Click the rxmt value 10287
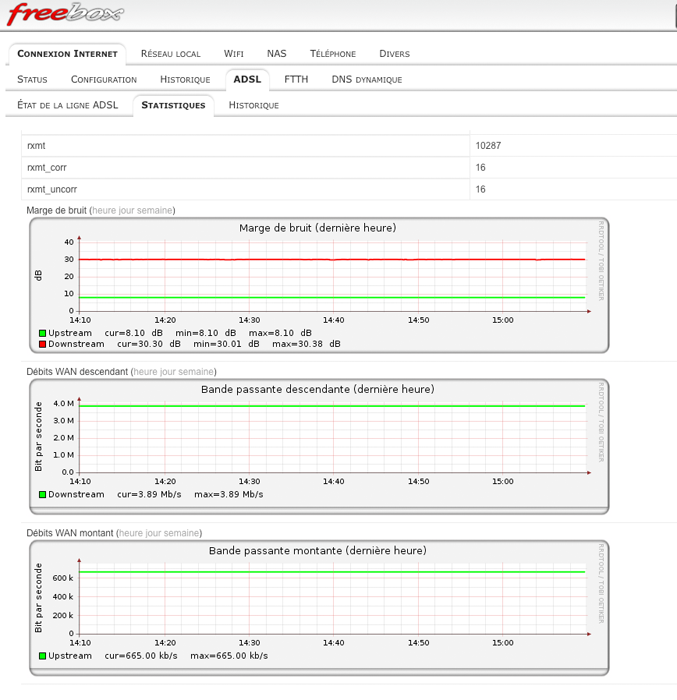The image size is (677, 700). [488, 146]
